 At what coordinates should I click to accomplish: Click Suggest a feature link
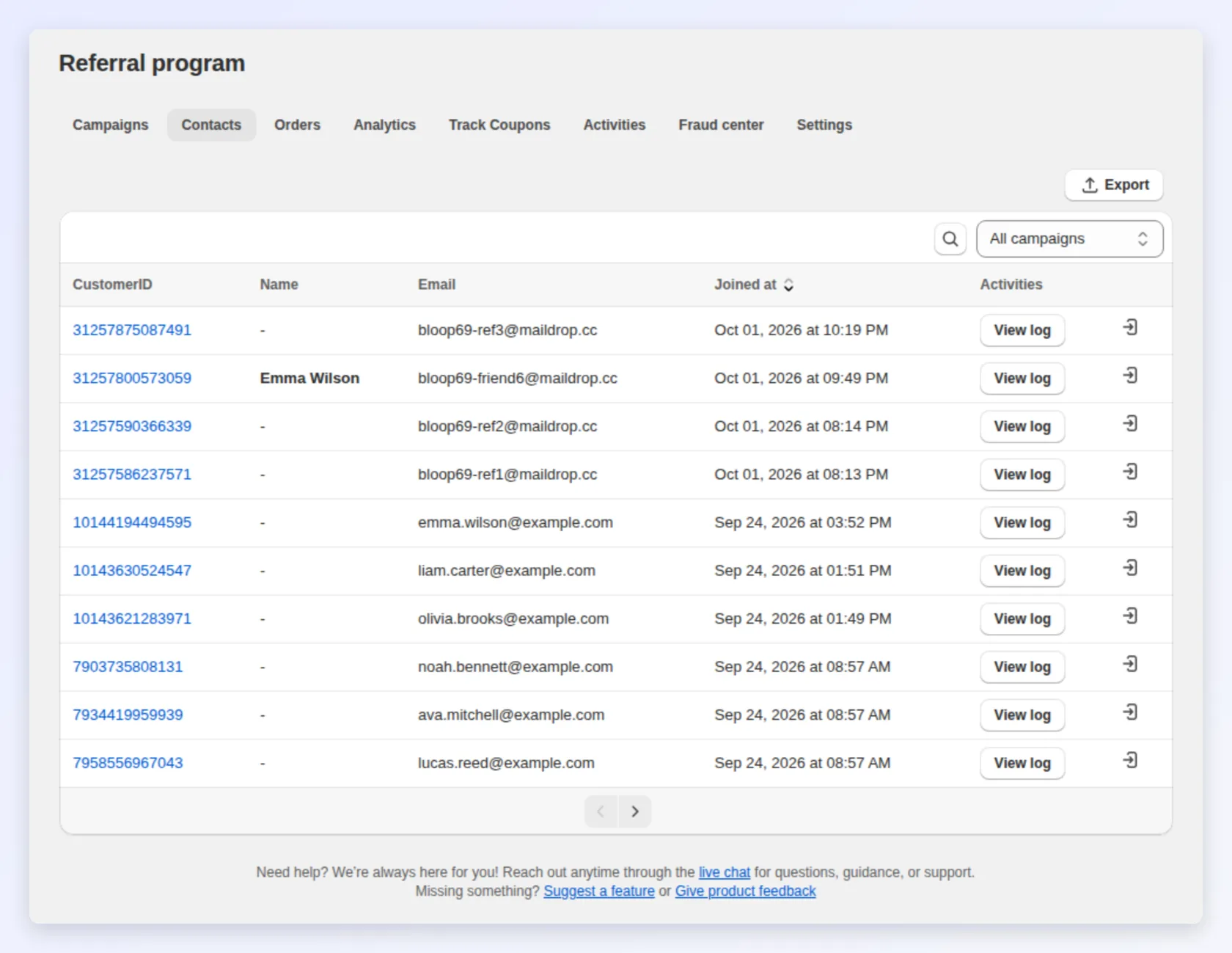[x=599, y=891]
